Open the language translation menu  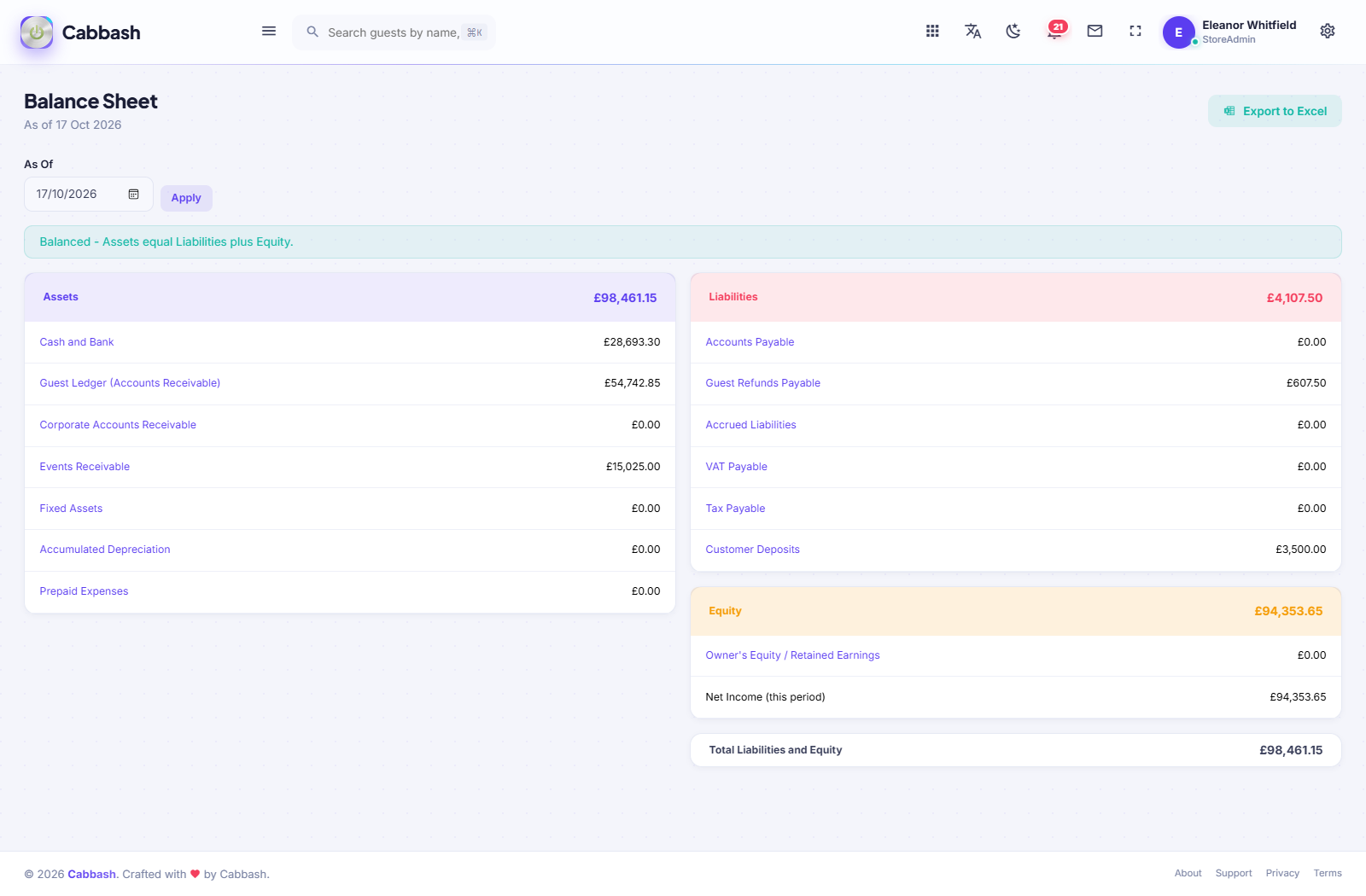[x=972, y=32]
